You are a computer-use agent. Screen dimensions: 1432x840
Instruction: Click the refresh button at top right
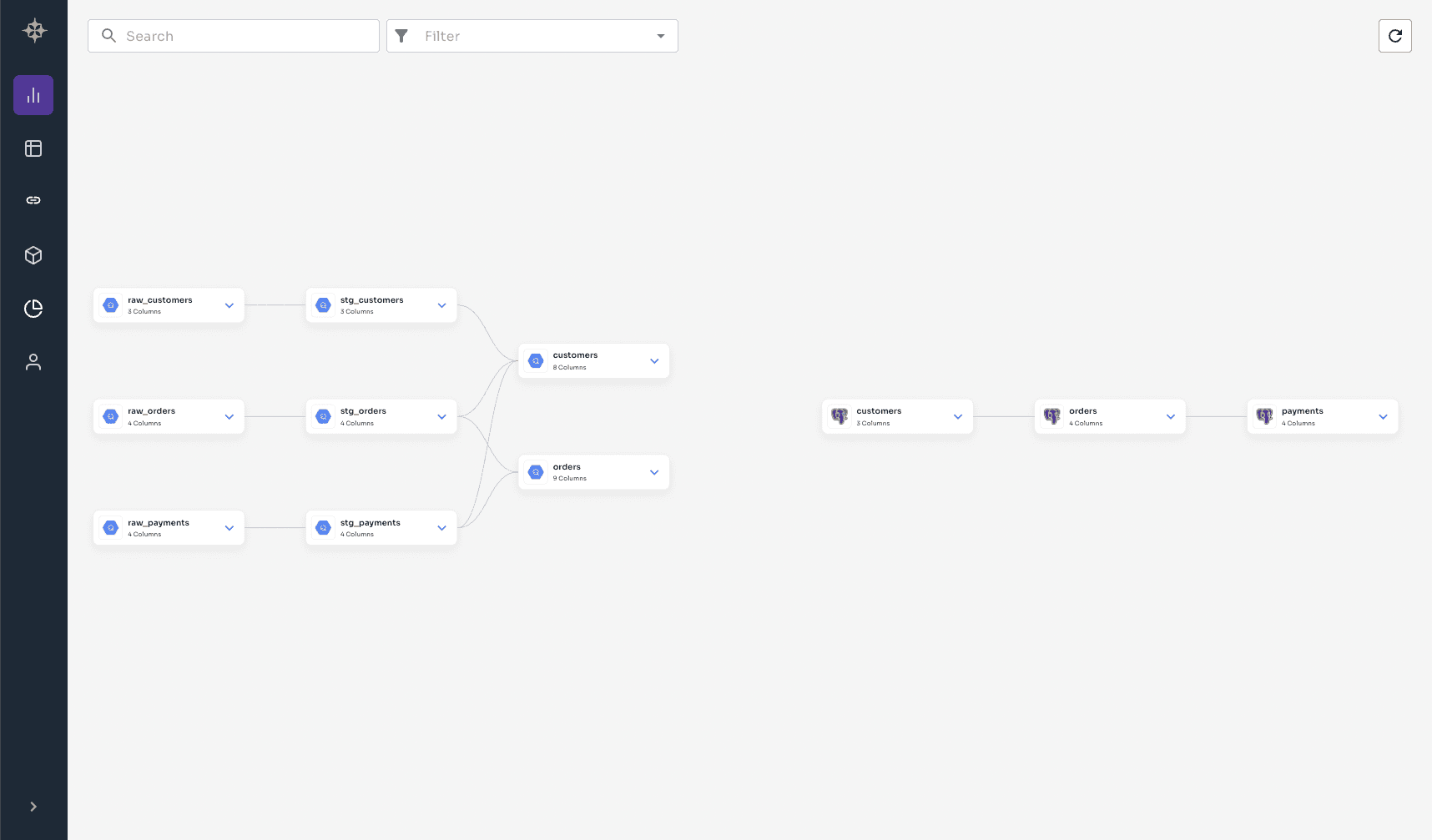point(1394,36)
